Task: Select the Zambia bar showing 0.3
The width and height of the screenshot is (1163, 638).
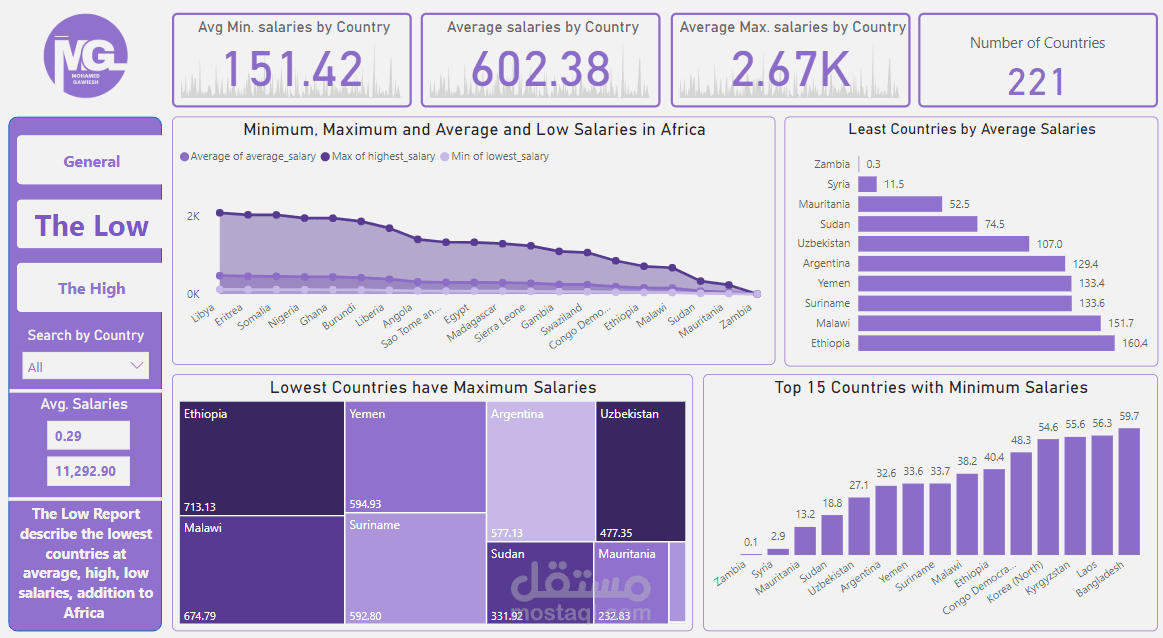Action: (x=859, y=164)
